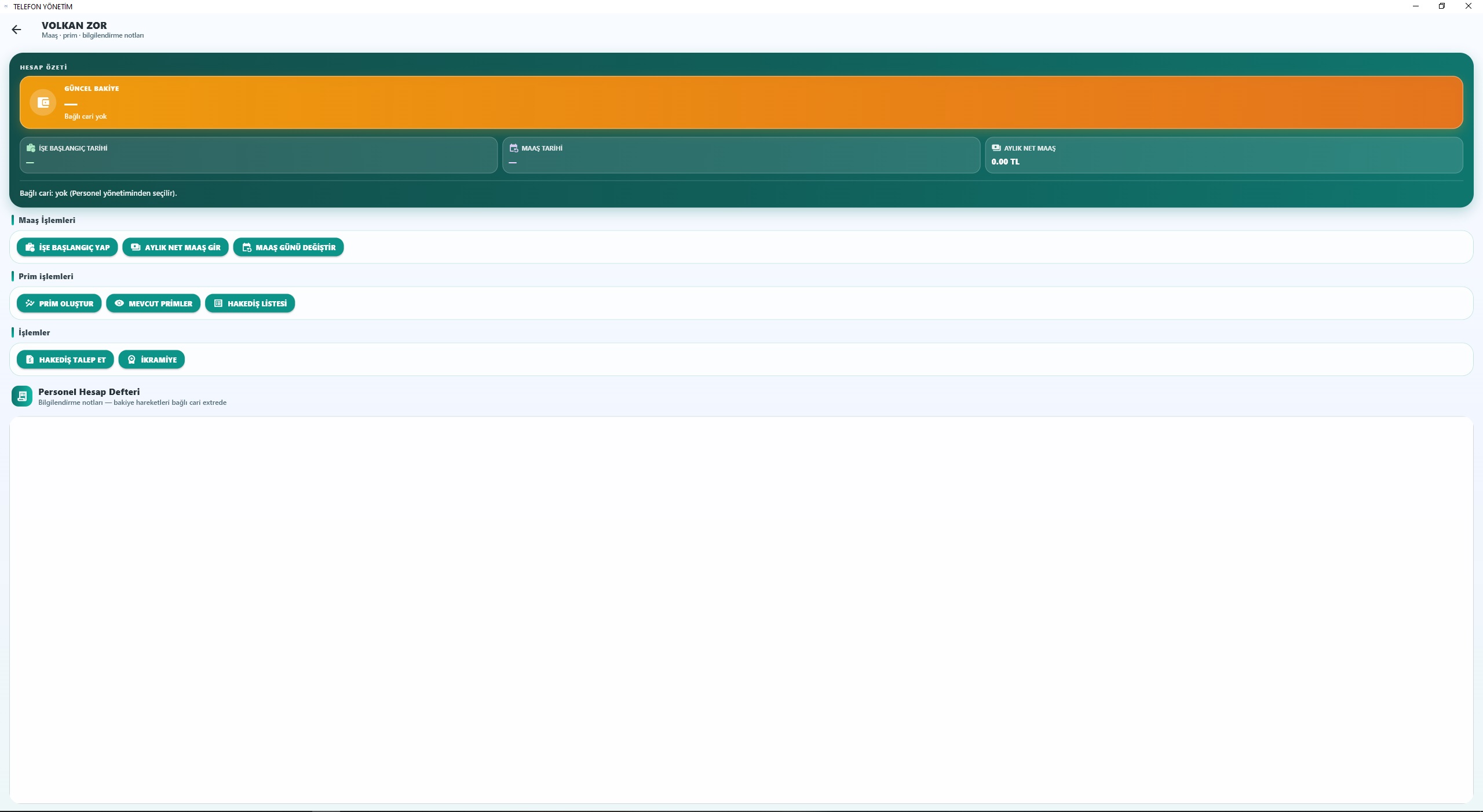Click the İşe Başlangıç Yap button
The width and height of the screenshot is (1483, 812).
point(67,247)
